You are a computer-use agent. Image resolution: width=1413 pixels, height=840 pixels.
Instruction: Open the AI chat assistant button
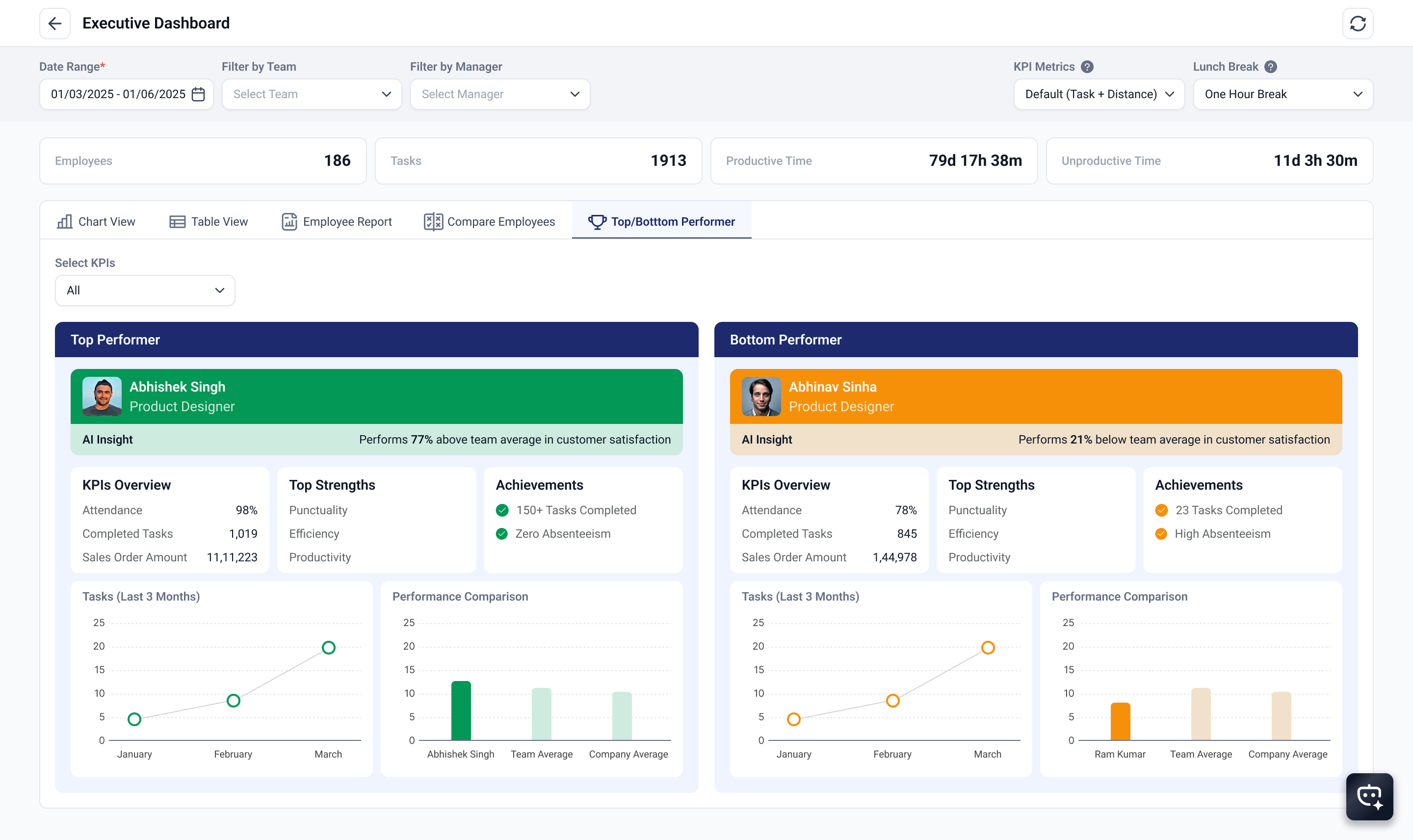pyautogui.click(x=1369, y=796)
